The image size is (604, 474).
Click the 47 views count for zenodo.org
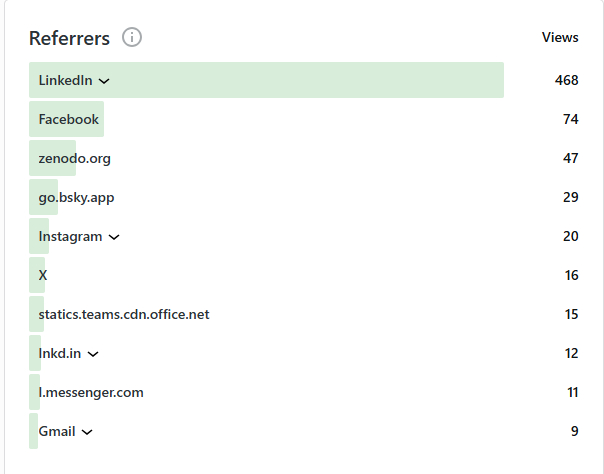click(570, 158)
